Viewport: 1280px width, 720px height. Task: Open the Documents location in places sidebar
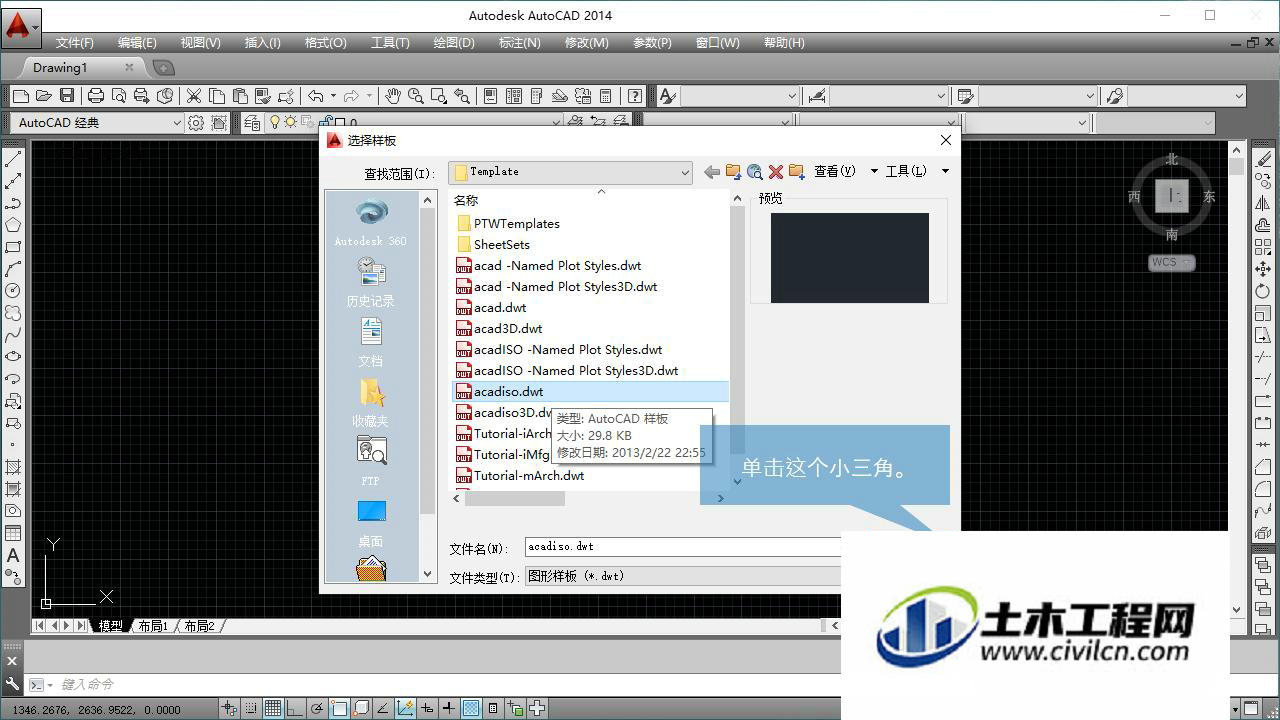[x=371, y=342]
